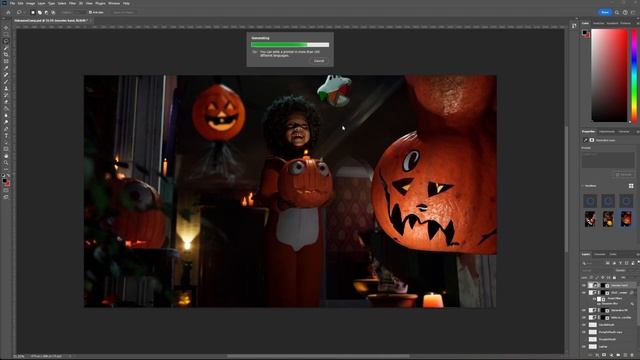Screen dimensions: 640x360
Task: Select the Crop tool
Action: tap(6, 55)
